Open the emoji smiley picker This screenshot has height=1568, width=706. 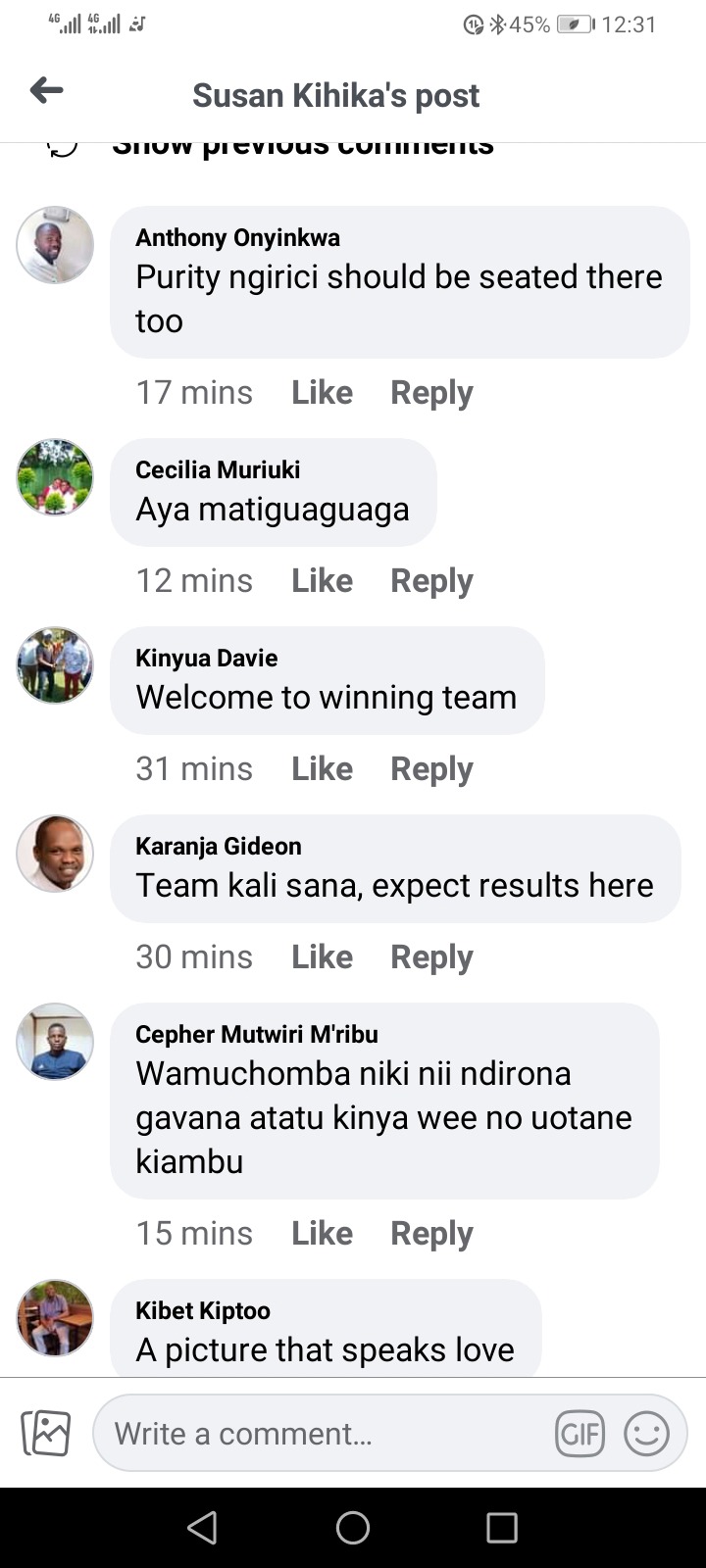tap(647, 1434)
